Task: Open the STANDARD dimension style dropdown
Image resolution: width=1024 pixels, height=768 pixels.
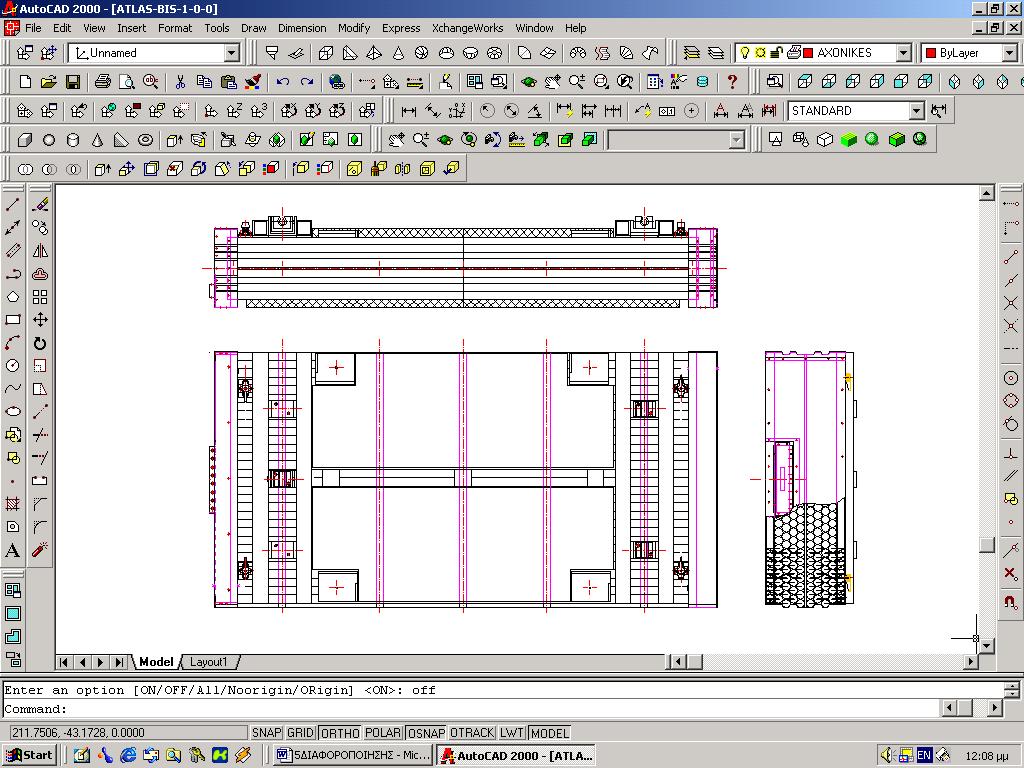Action: [x=917, y=111]
